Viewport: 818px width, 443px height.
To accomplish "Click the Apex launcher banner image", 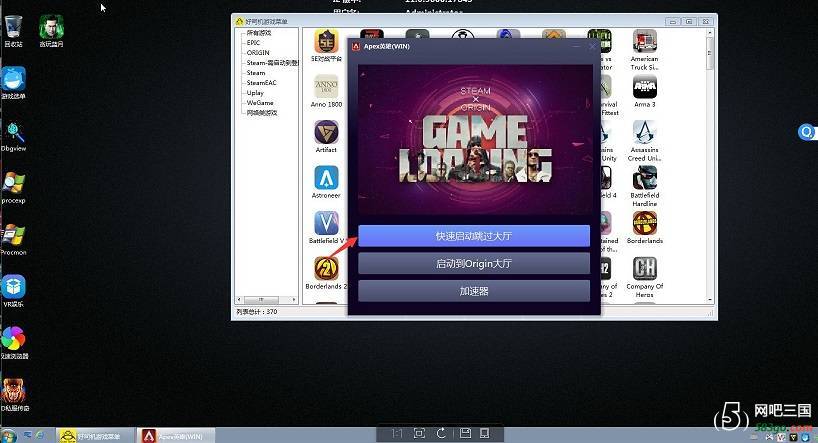I will pos(475,140).
